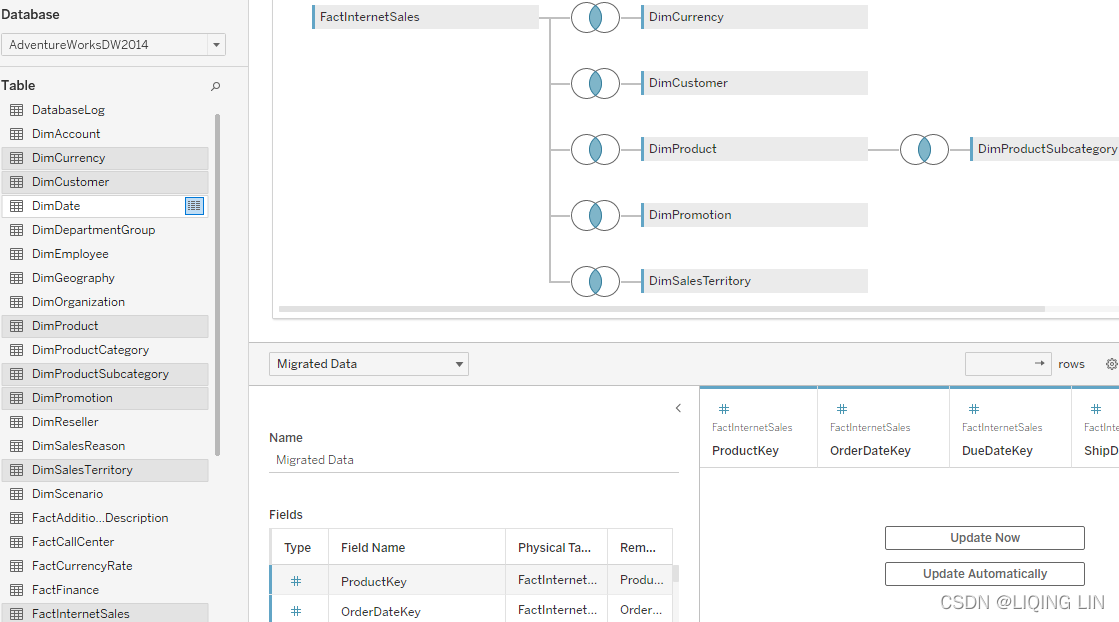The width and height of the screenshot is (1119, 622).
Task: Click the DimScenario table icon
Action: click(x=16, y=494)
